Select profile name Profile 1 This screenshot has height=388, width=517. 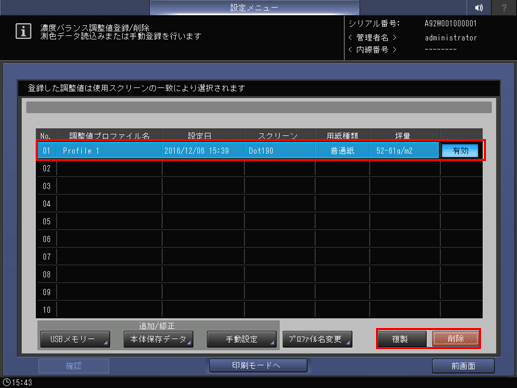[81, 151]
